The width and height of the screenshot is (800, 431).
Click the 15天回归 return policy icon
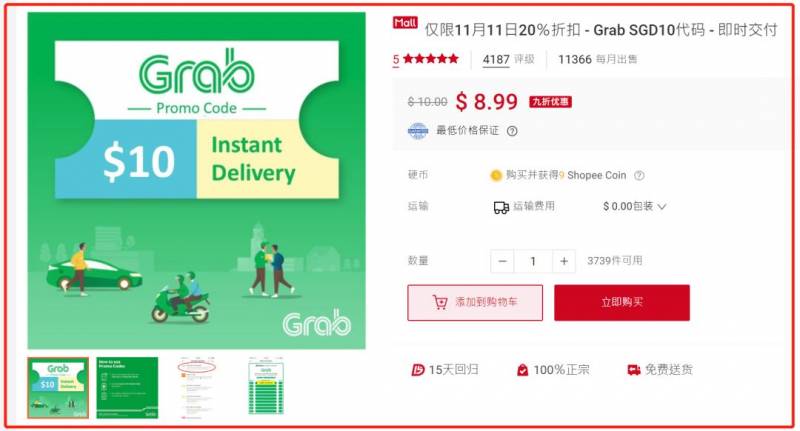tap(417, 370)
